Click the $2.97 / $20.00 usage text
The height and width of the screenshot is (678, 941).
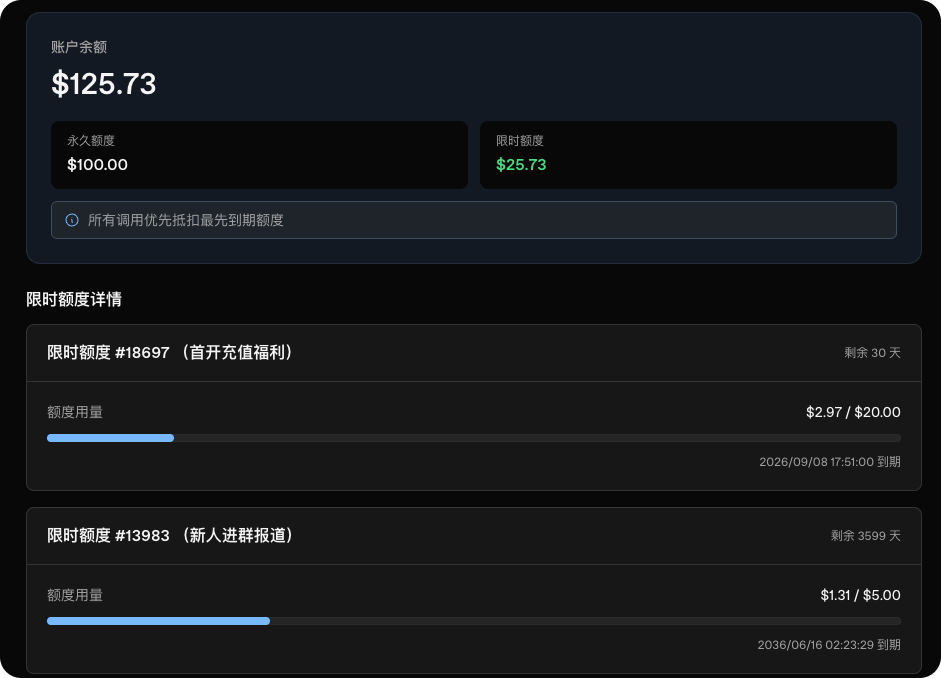click(853, 412)
